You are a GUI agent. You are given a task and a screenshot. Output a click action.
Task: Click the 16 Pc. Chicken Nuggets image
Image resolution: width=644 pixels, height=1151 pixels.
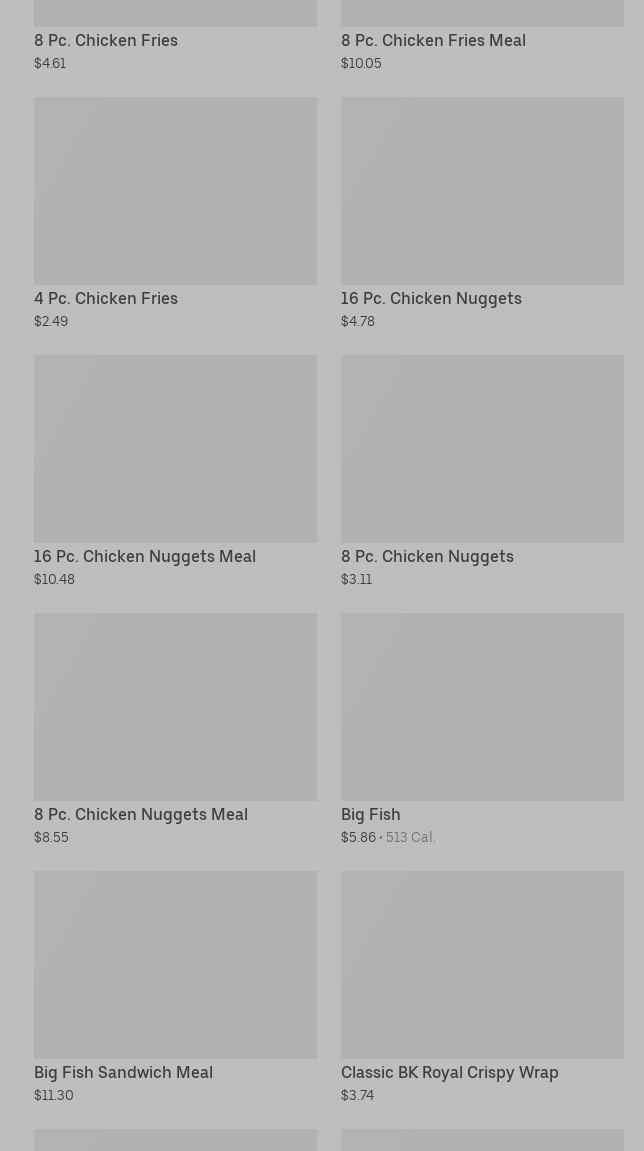coord(482,191)
